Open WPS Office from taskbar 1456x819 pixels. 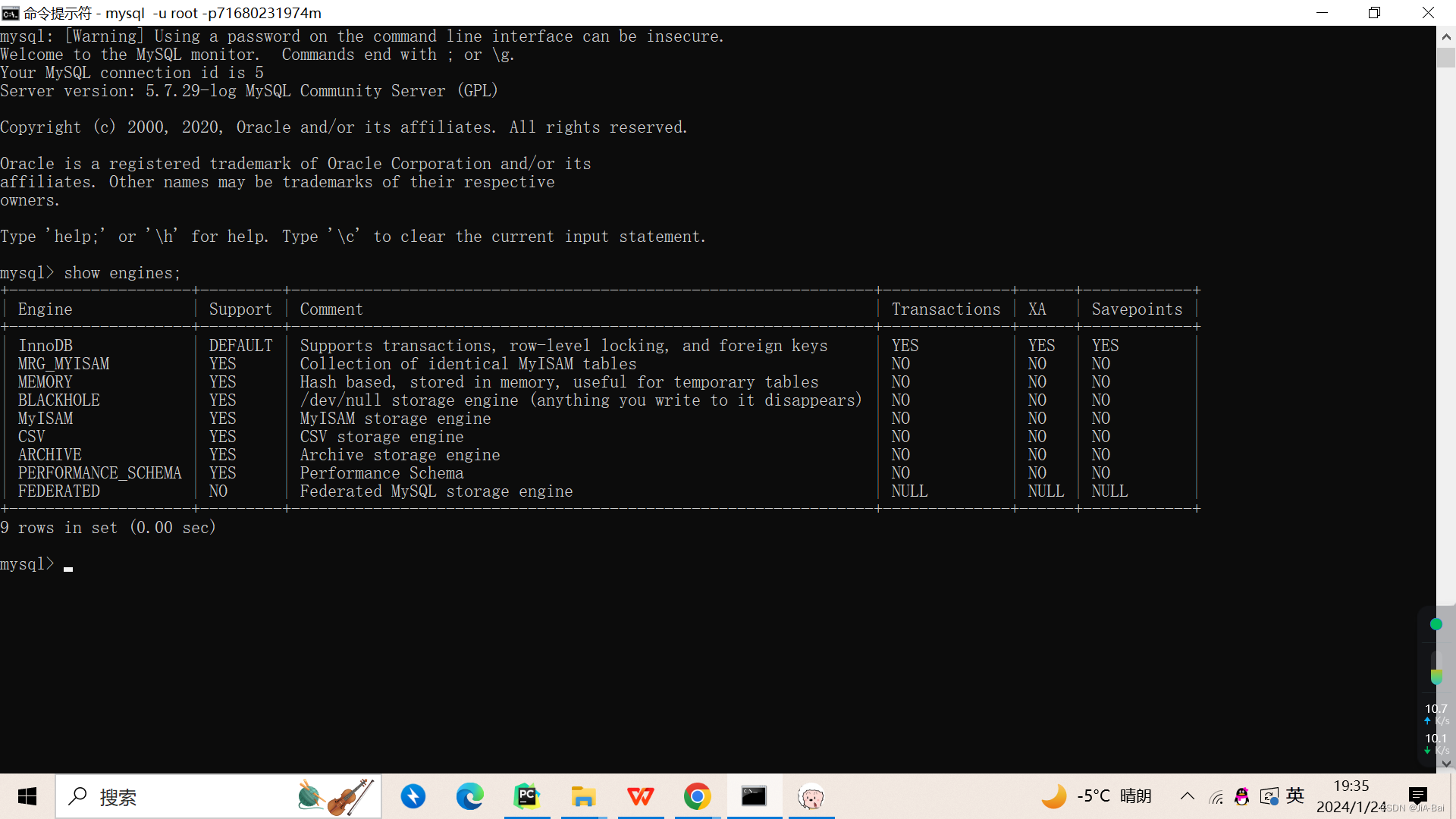(x=641, y=796)
